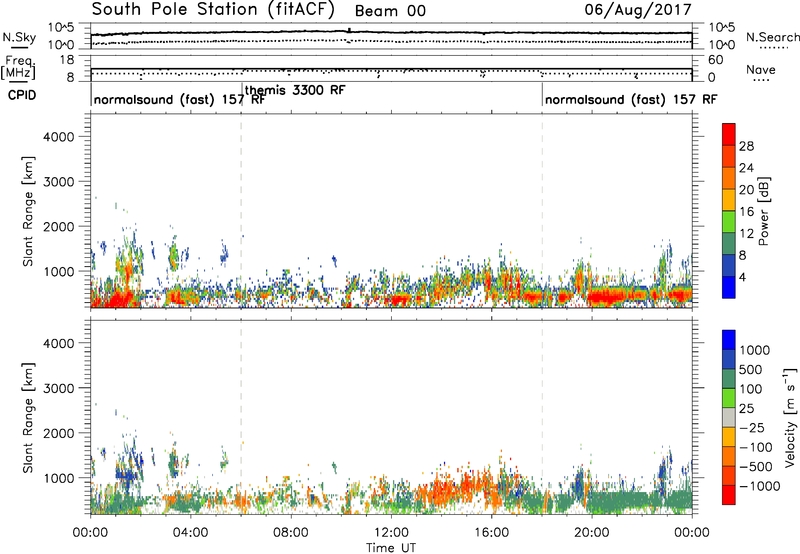Click the 24 tick on Power colorbar
Viewport: 800px width, 554px height.
pyautogui.click(x=746, y=168)
